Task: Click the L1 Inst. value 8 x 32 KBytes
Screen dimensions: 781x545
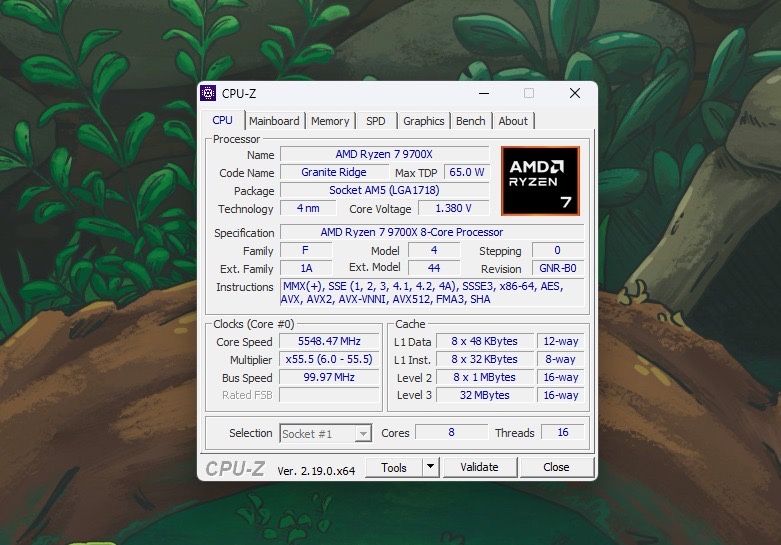Action: [x=485, y=359]
